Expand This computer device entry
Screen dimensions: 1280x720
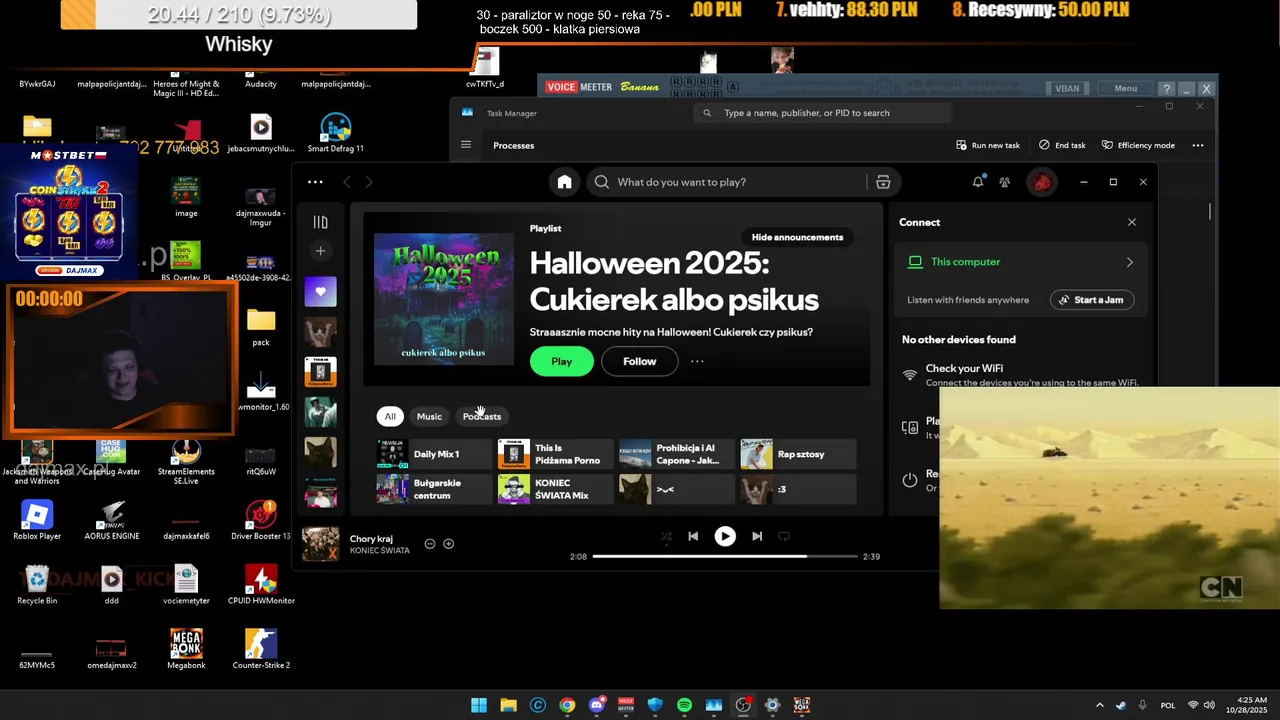(x=1022, y=262)
